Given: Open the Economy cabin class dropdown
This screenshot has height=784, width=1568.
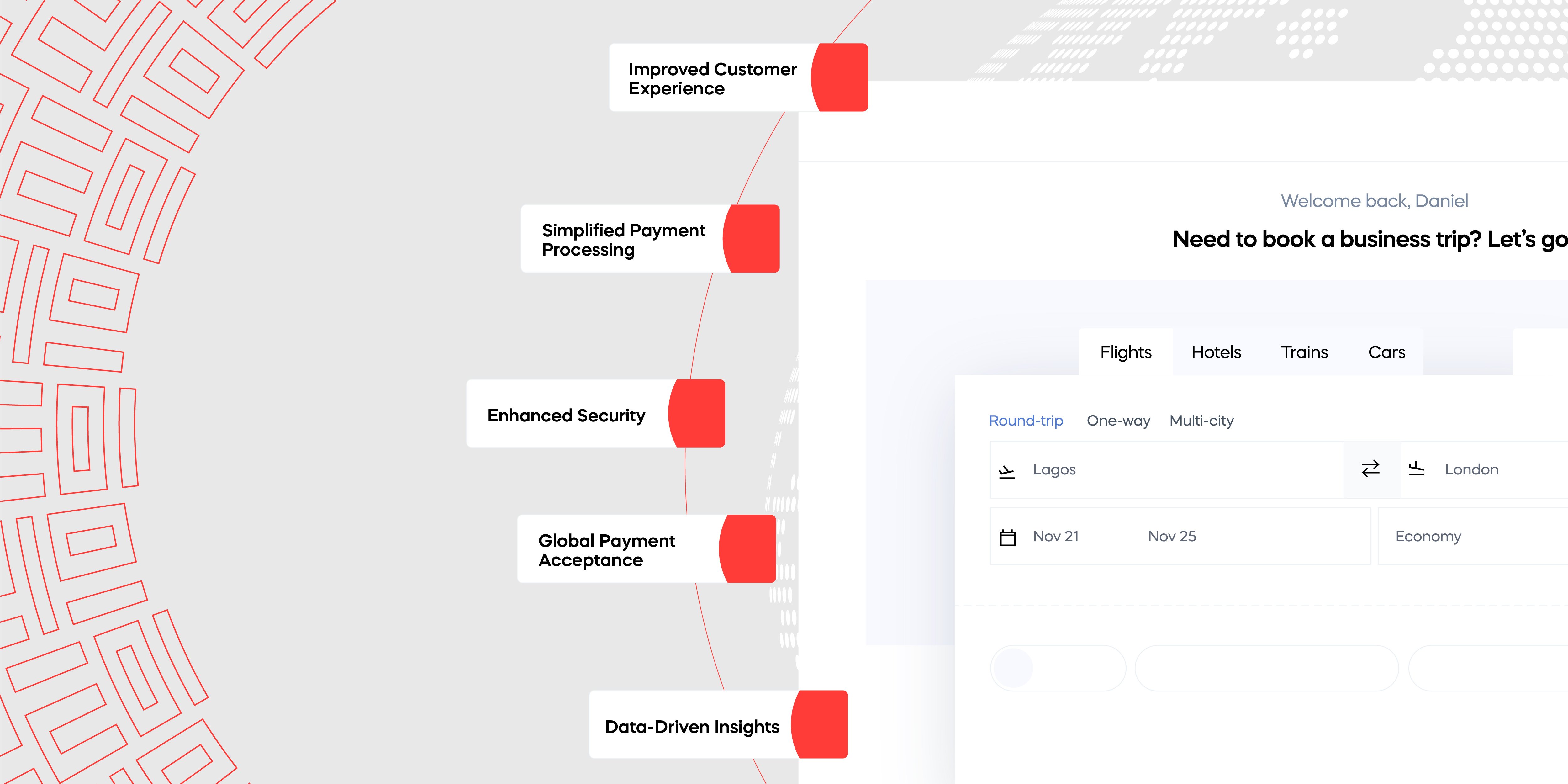Looking at the screenshot, I should point(1473,536).
